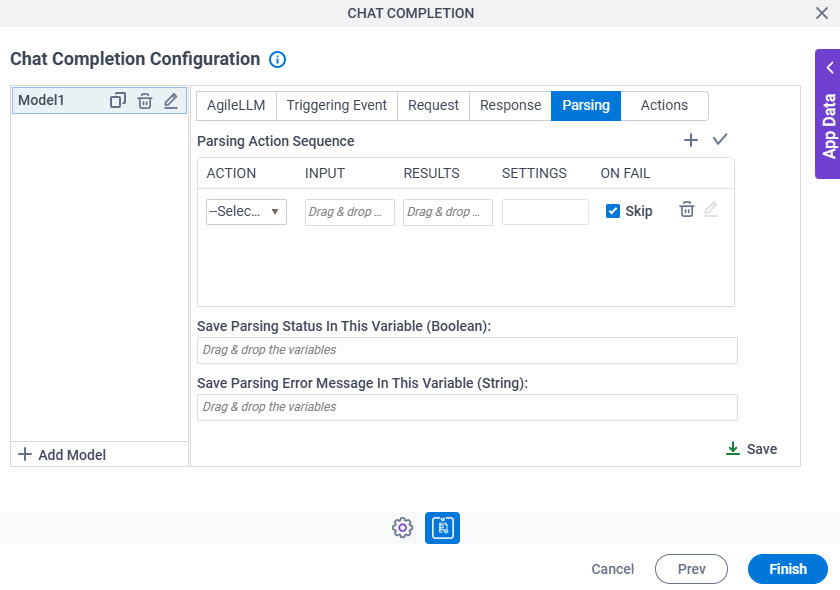Image resolution: width=840 pixels, height=590 pixels.
Task: Open the Action select dropdown
Action: tap(246, 212)
